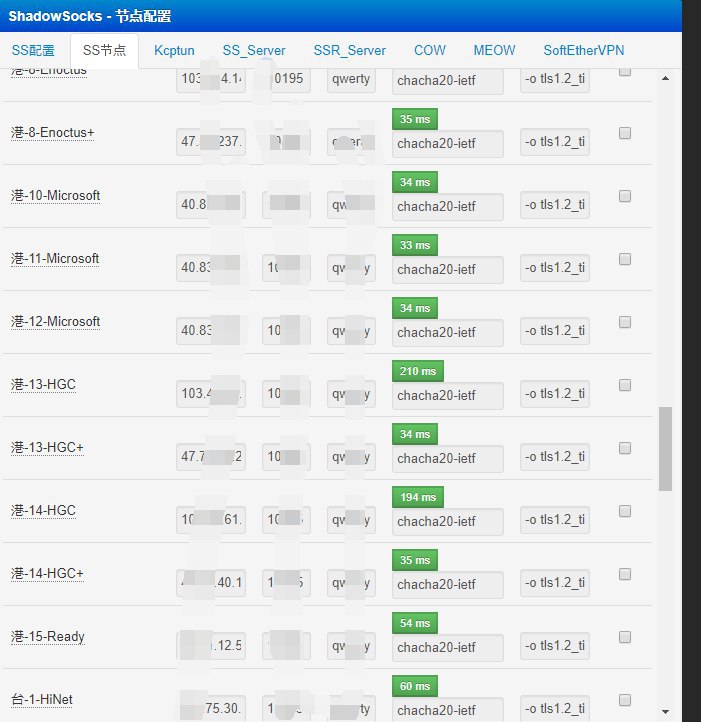This screenshot has width=701, height=722.
Task: Click the vertical scrollbar thumb
Action: pyautogui.click(x=665, y=448)
